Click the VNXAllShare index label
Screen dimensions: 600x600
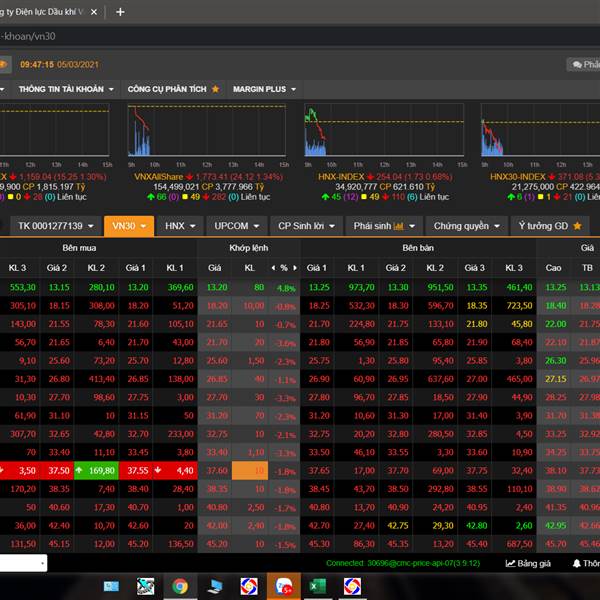[x=158, y=177]
